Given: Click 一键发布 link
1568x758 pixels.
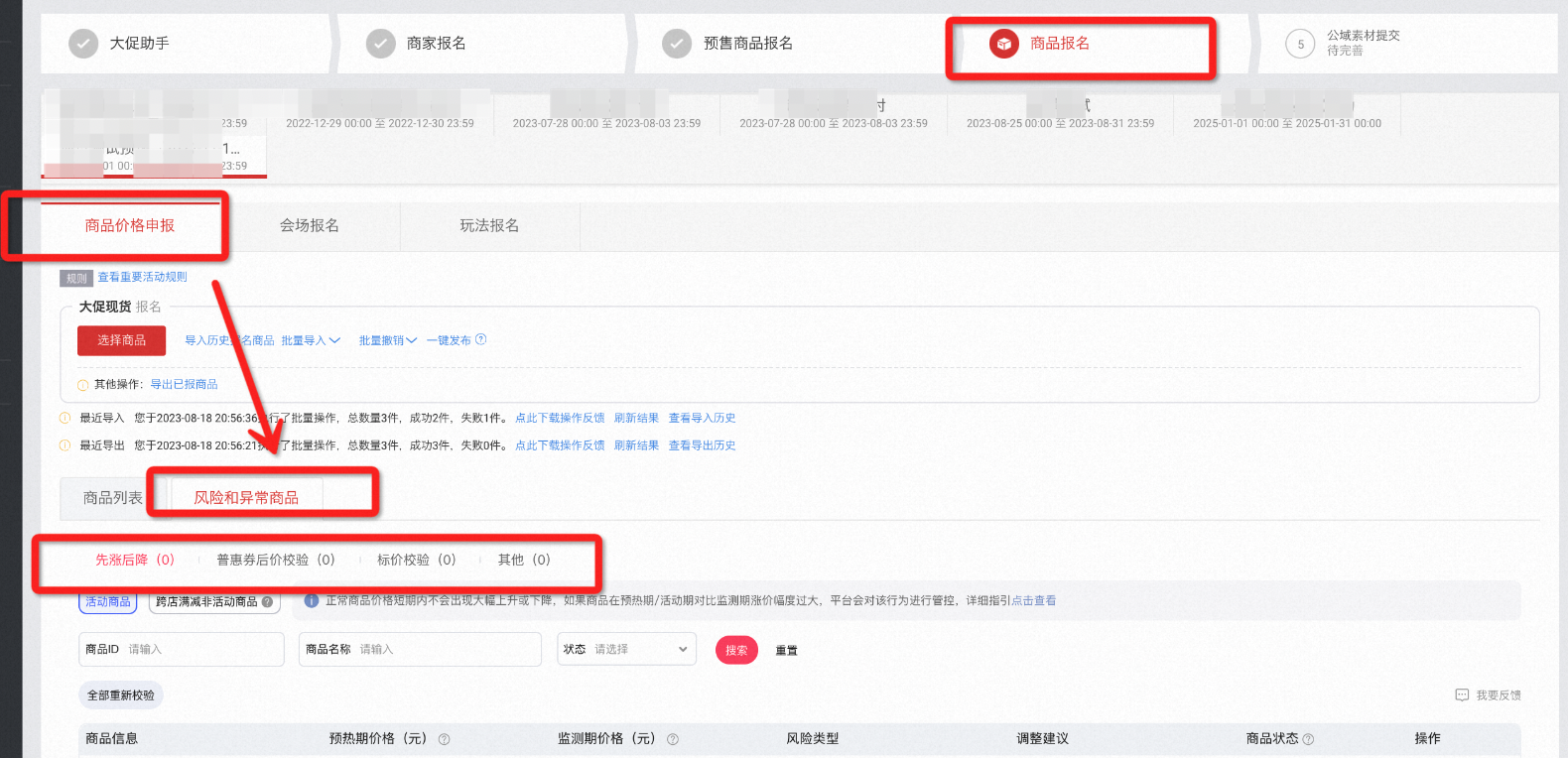Looking at the screenshot, I should (x=449, y=340).
